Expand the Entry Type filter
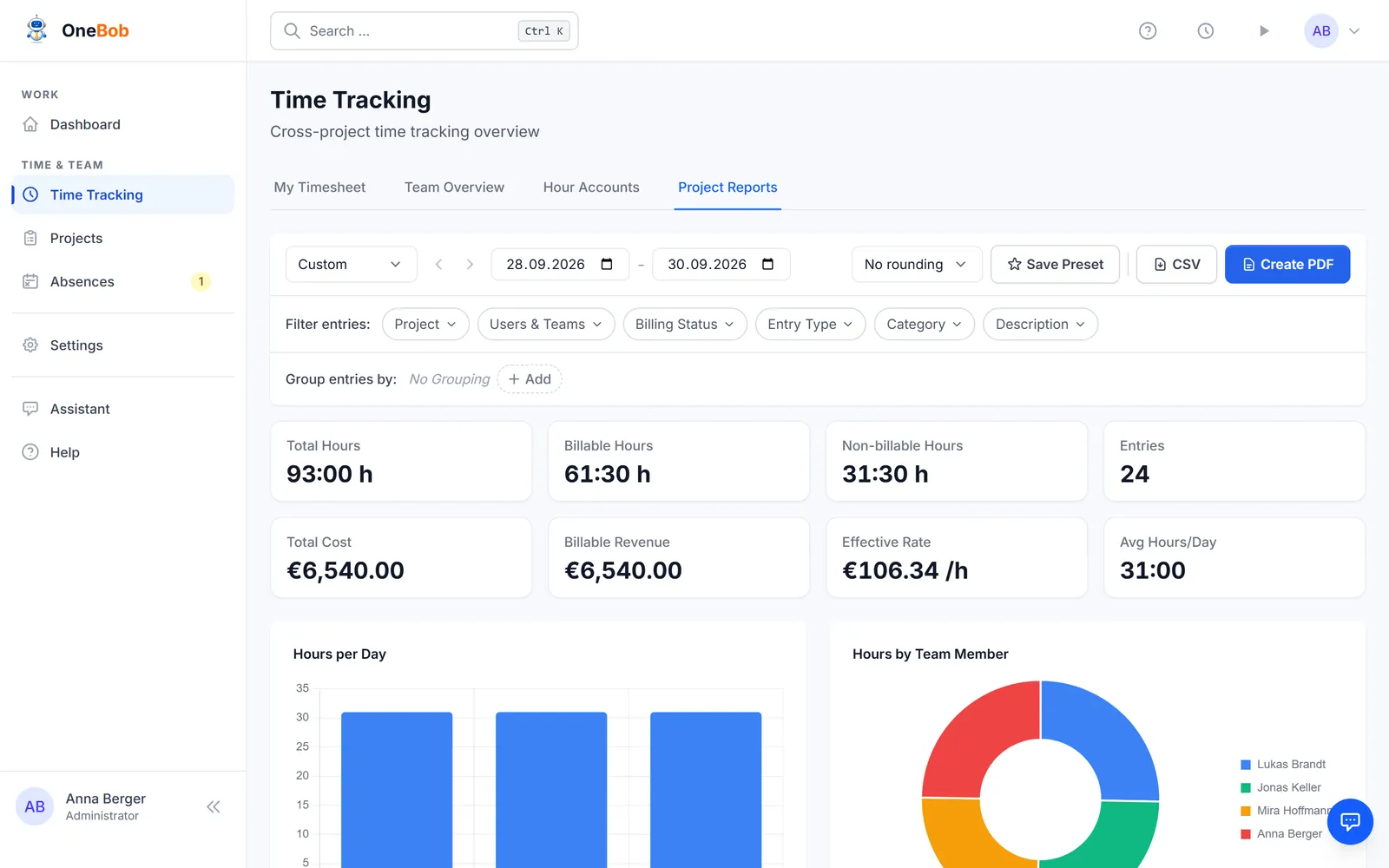The image size is (1389, 868). pyautogui.click(x=811, y=324)
